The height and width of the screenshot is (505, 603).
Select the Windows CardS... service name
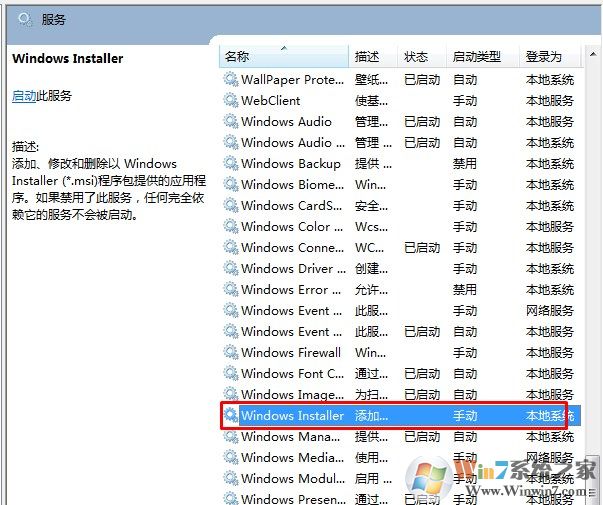[291, 205]
